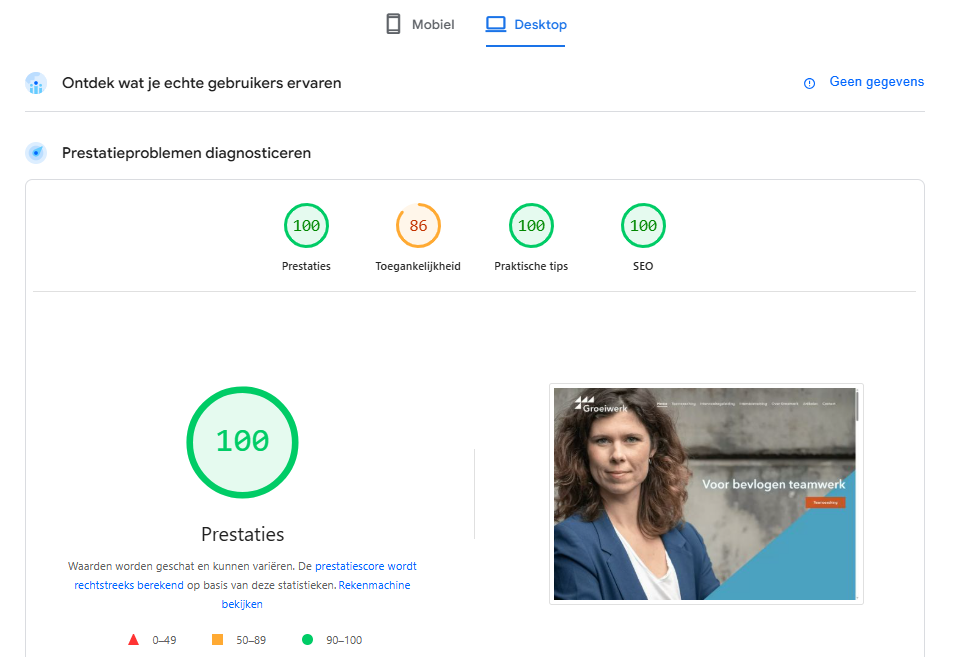Click the orange square 50–89 legend icon
The image size is (962, 657).
coord(217,640)
